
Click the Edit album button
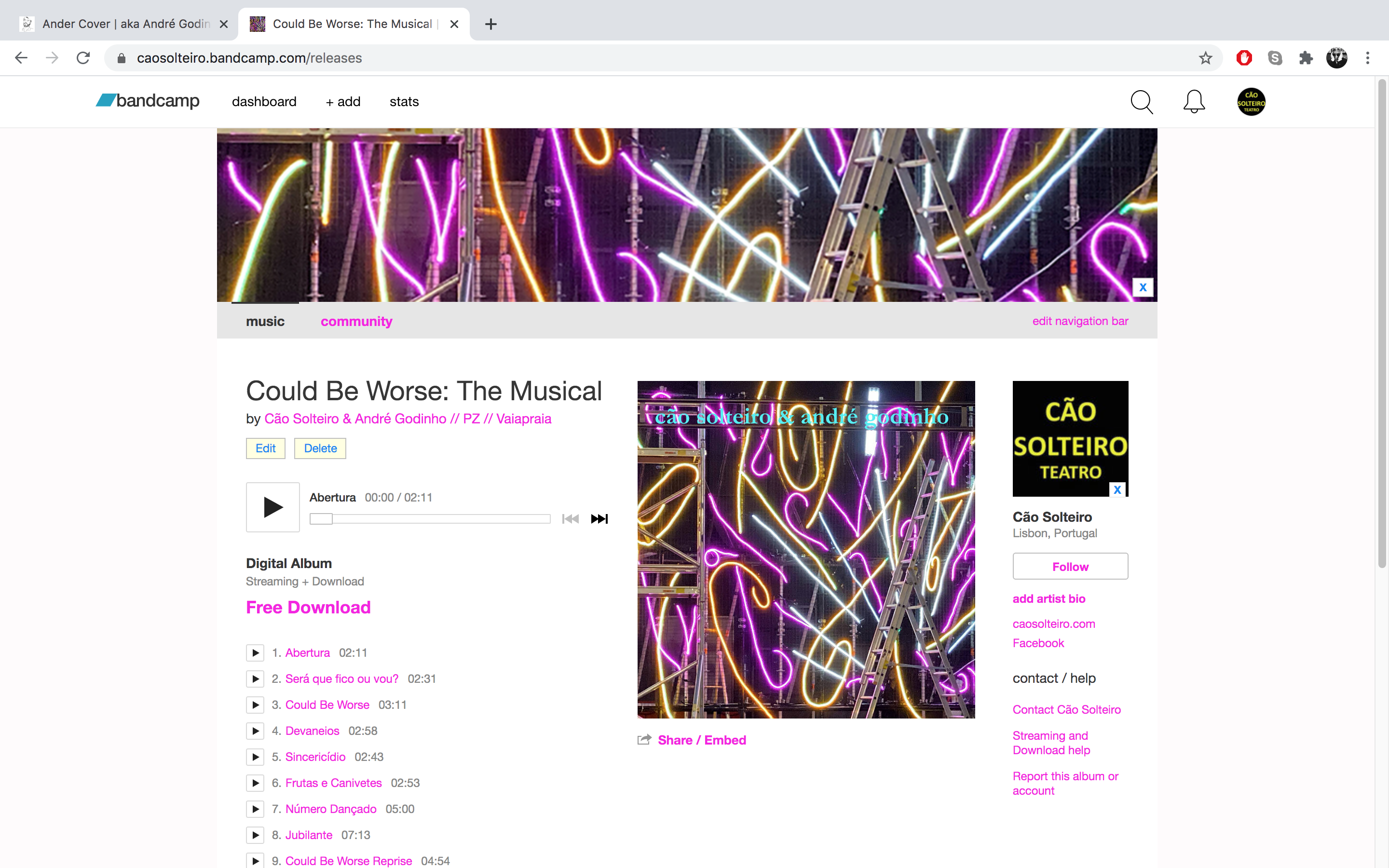[x=265, y=448]
